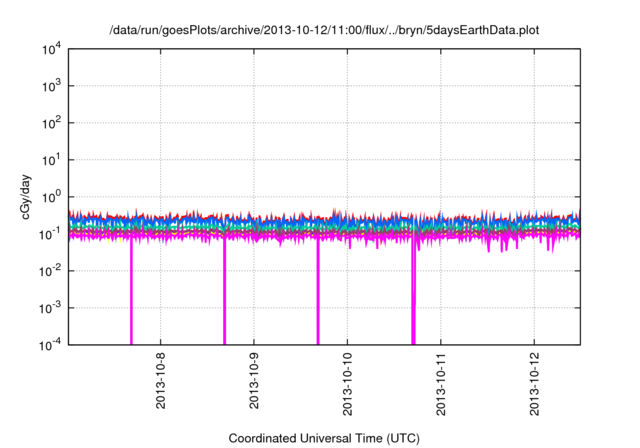This screenshot has height=448, width=640.
Task: Select the 2013-10-8 date tick label
Action: pyautogui.click(x=160, y=381)
